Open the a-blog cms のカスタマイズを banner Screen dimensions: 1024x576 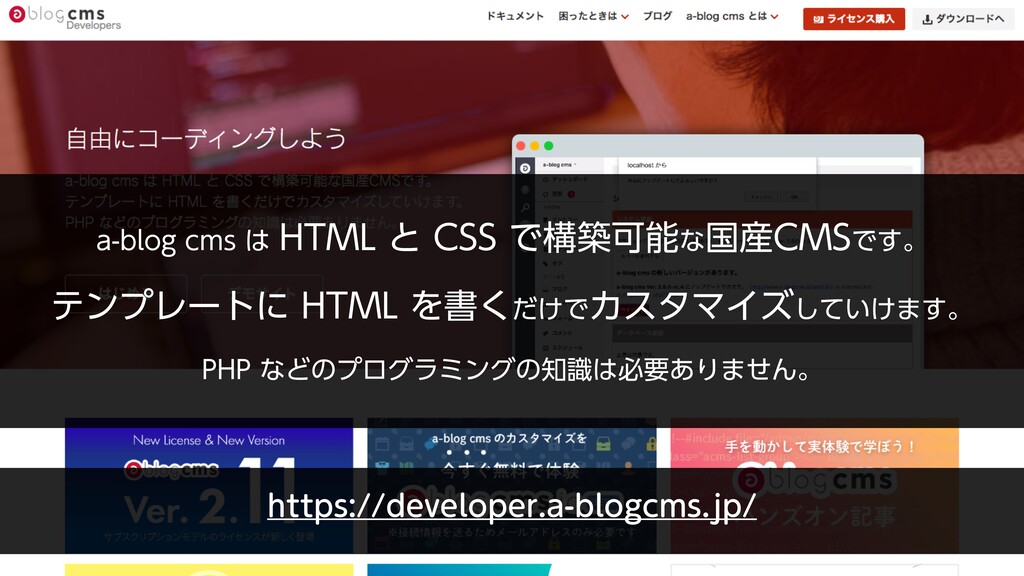click(x=511, y=485)
